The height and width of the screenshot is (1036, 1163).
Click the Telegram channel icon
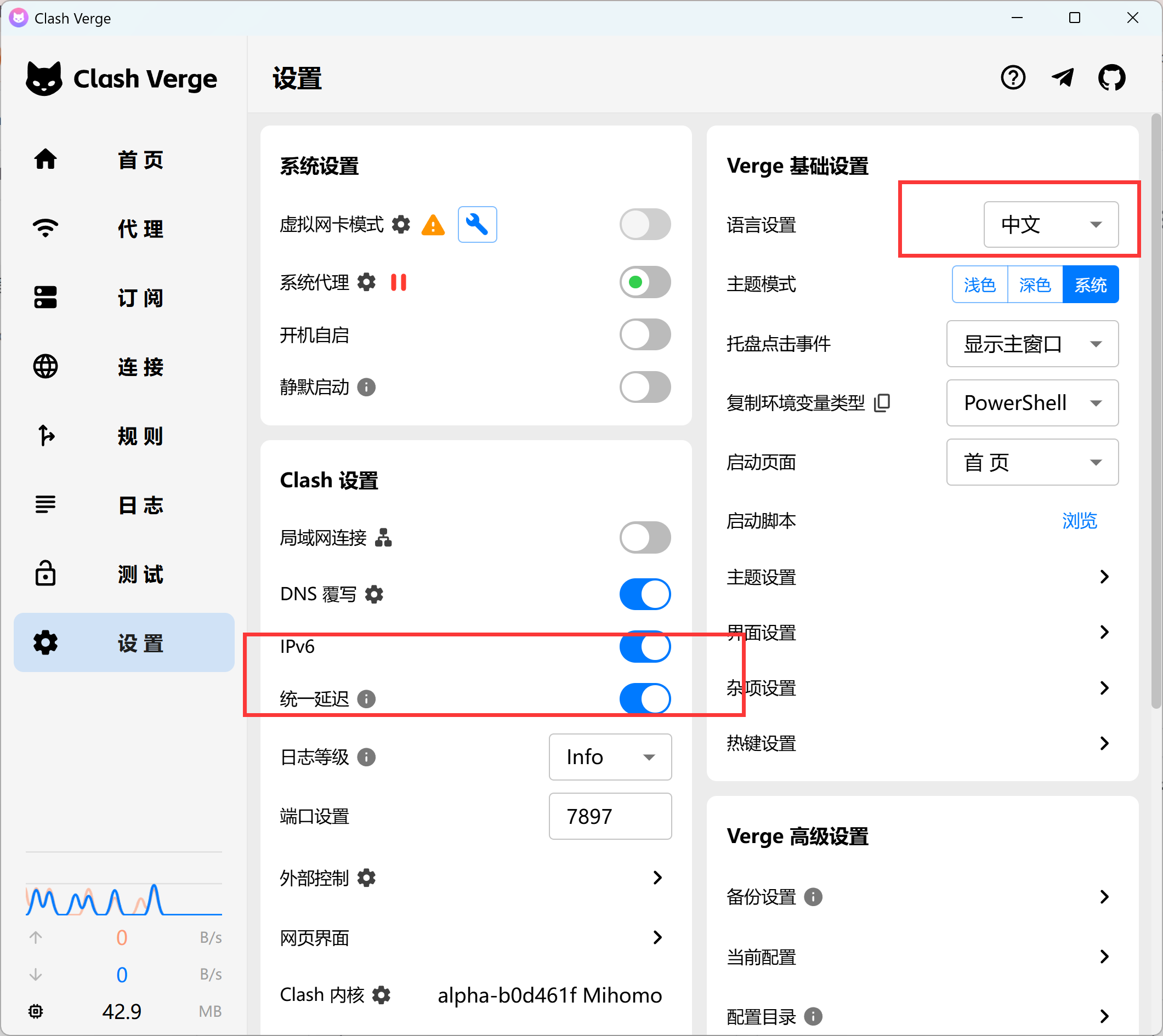pos(1062,77)
